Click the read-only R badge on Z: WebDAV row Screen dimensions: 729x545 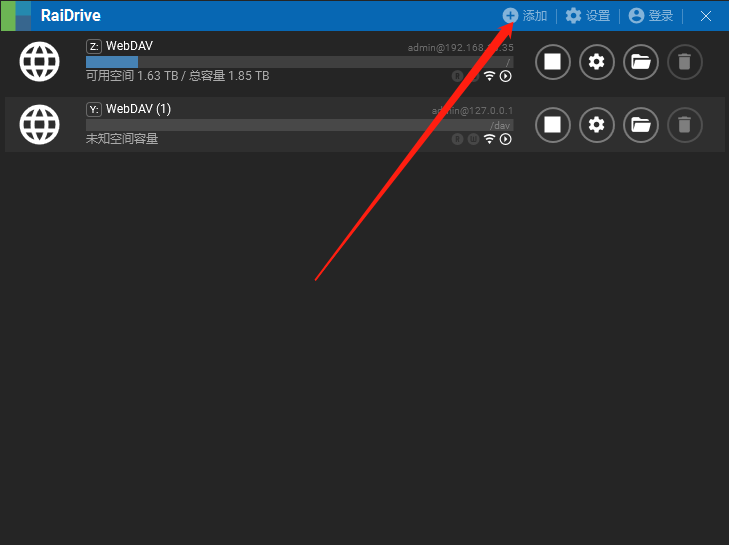(457, 76)
